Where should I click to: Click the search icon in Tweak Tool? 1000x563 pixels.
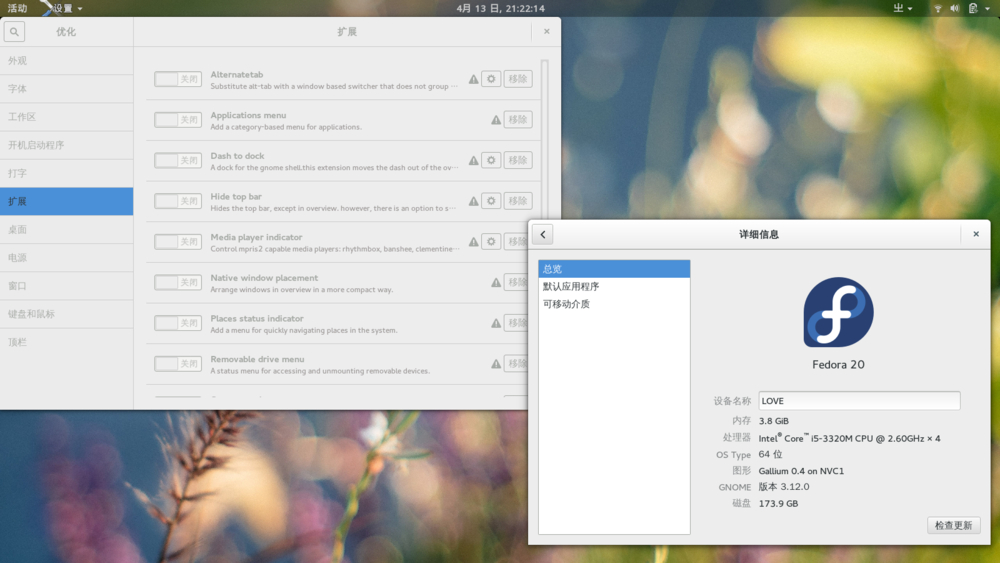point(14,31)
